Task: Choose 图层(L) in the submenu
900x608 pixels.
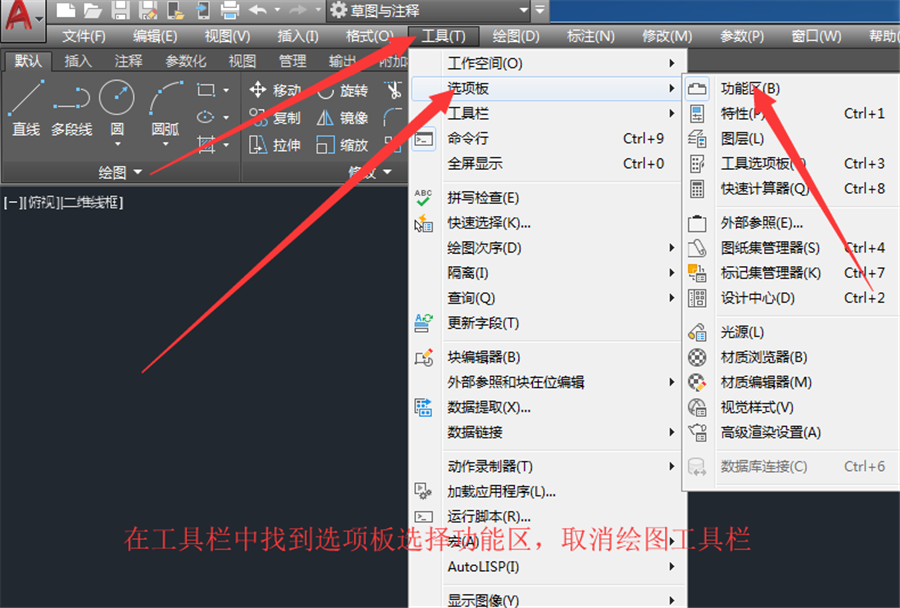Action: coord(791,138)
